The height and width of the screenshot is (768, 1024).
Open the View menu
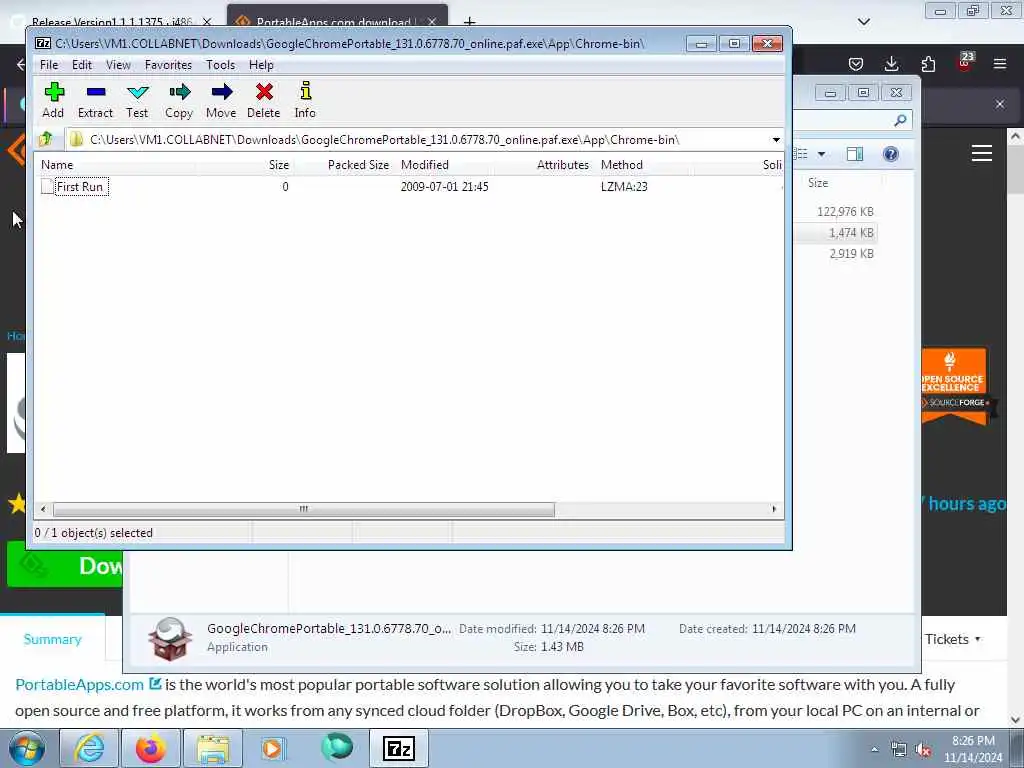tap(118, 65)
